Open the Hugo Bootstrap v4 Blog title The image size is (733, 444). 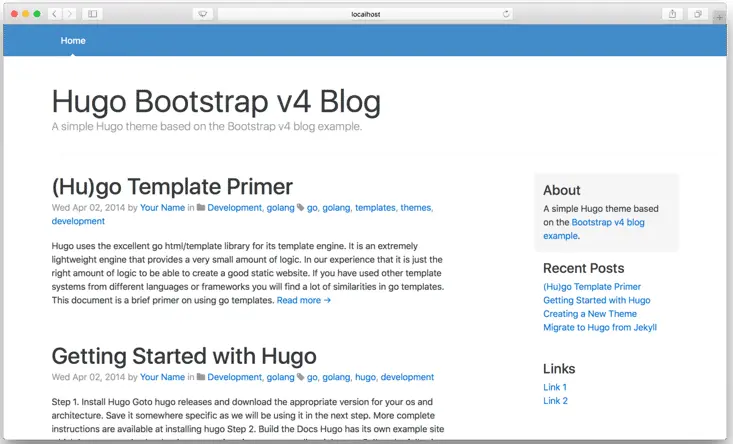coord(216,101)
